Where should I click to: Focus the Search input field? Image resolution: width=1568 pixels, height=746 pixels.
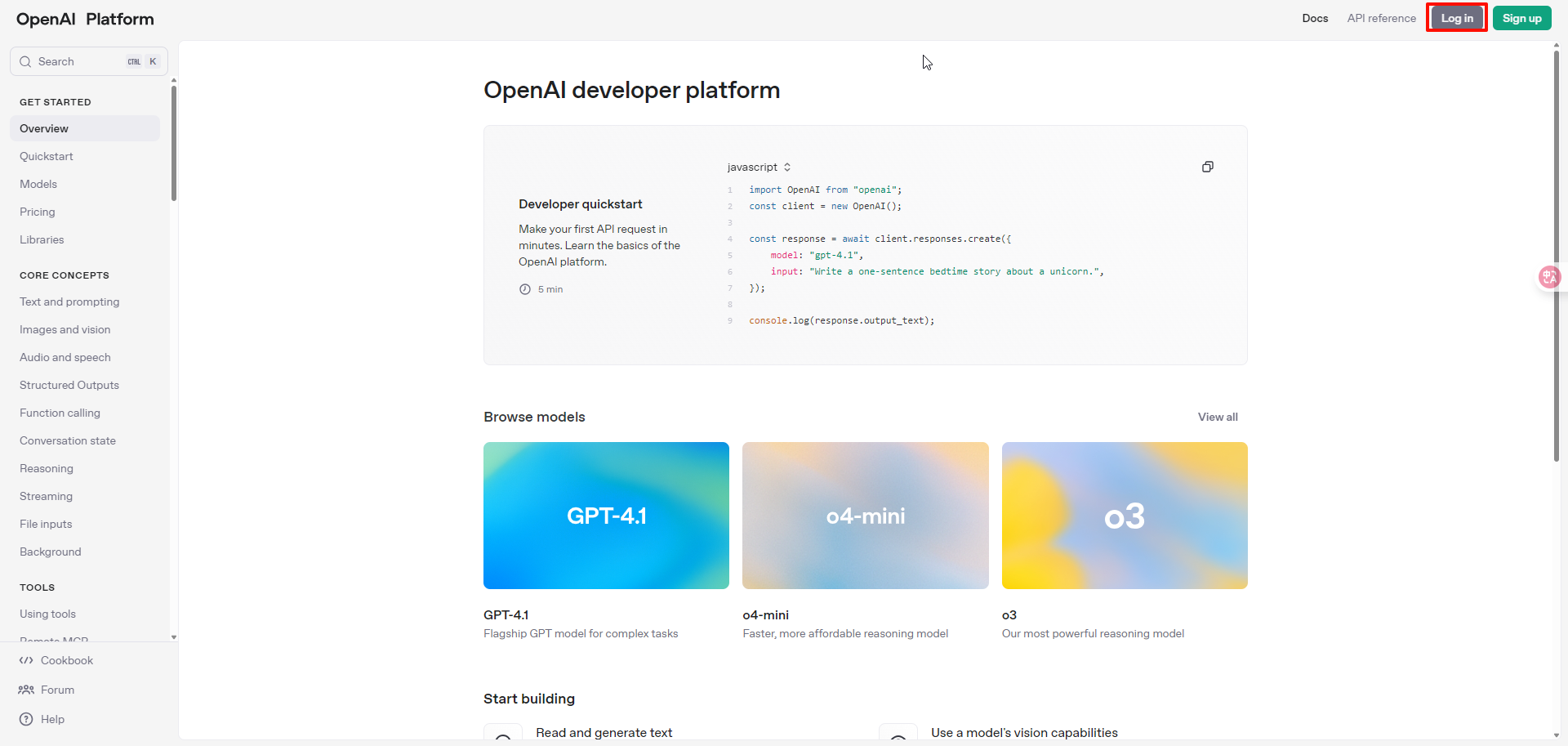tap(80, 61)
